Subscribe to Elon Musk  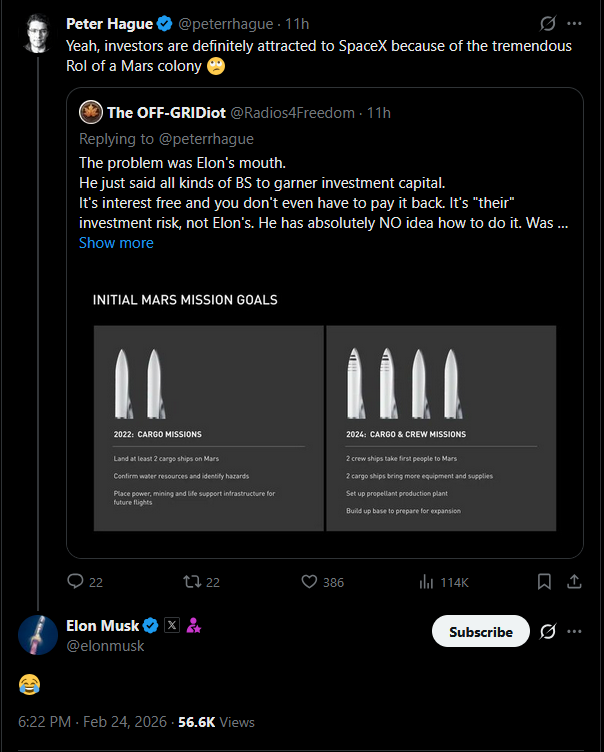[480, 632]
